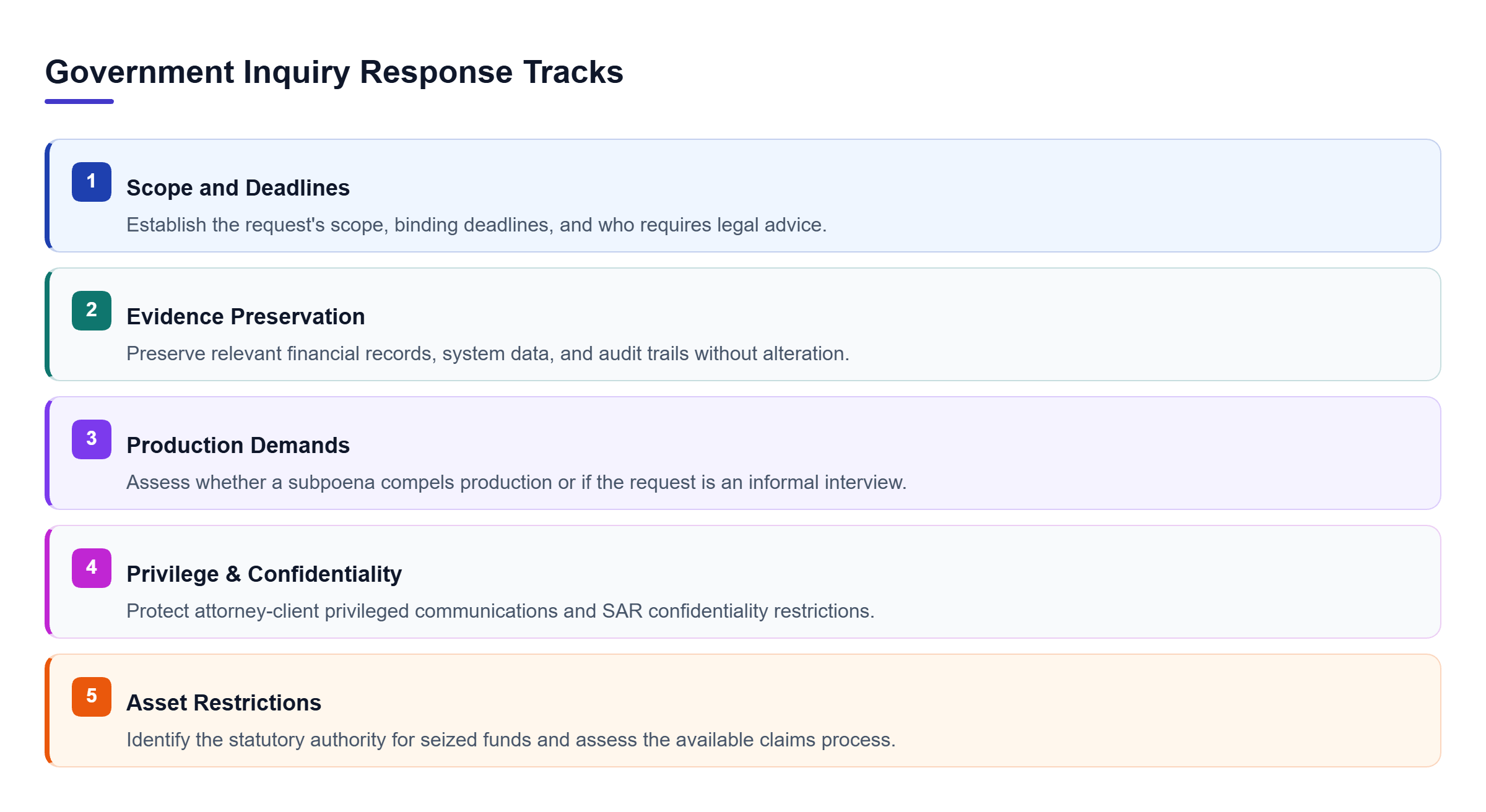Image resolution: width=1486 pixels, height=812 pixels.
Task: Click the purple number 3 badge
Action: click(x=92, y=439)
